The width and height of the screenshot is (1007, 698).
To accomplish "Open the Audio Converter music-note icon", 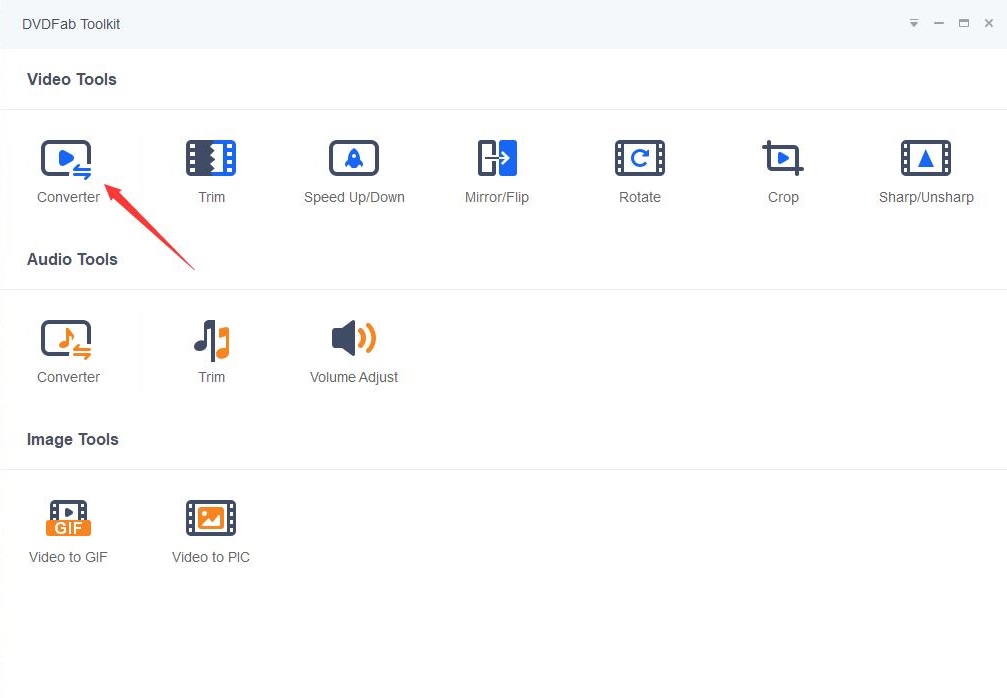I will [66, 338].
